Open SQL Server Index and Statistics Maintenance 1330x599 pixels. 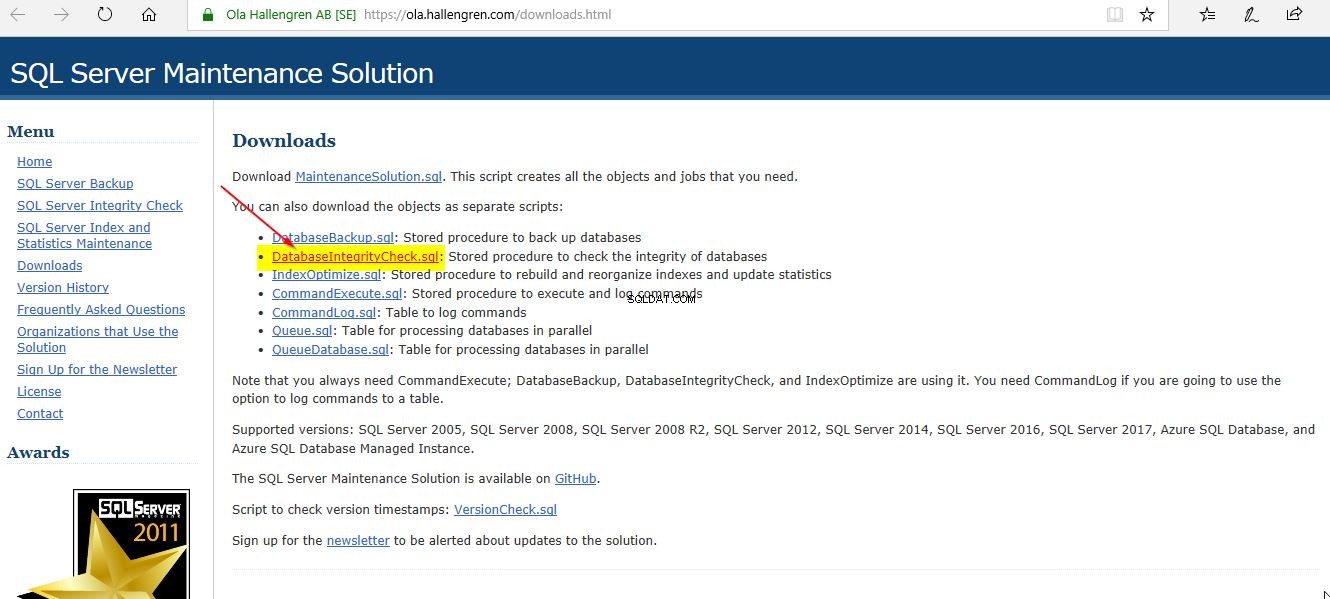pos(85,236)
